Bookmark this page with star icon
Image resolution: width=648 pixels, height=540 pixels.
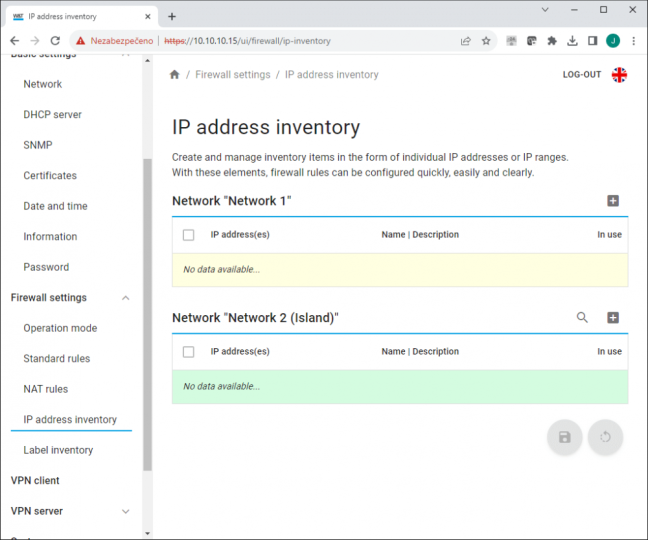486,40
